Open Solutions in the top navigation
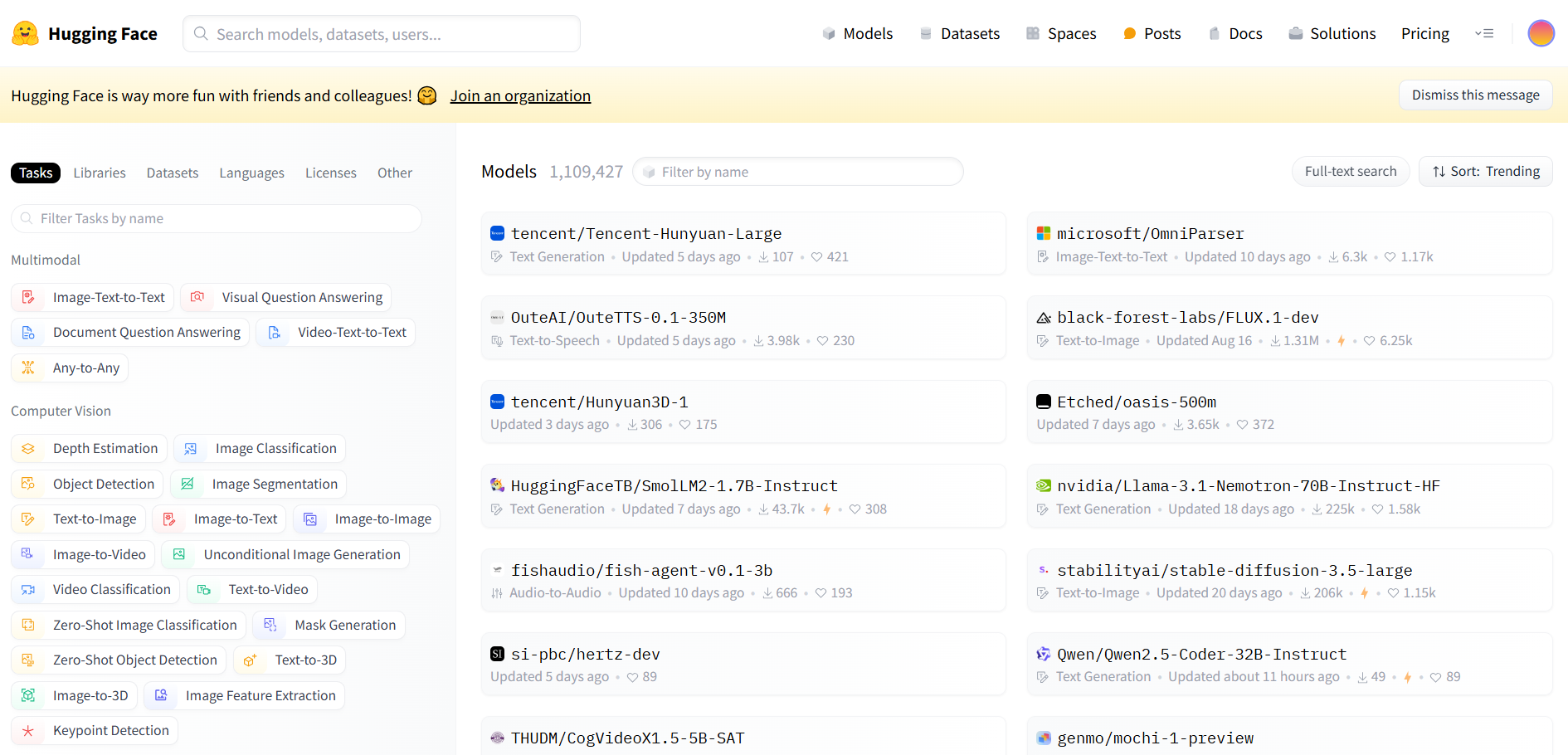The width and height of the screenshot is (1568, 755). pos(1332,33)
